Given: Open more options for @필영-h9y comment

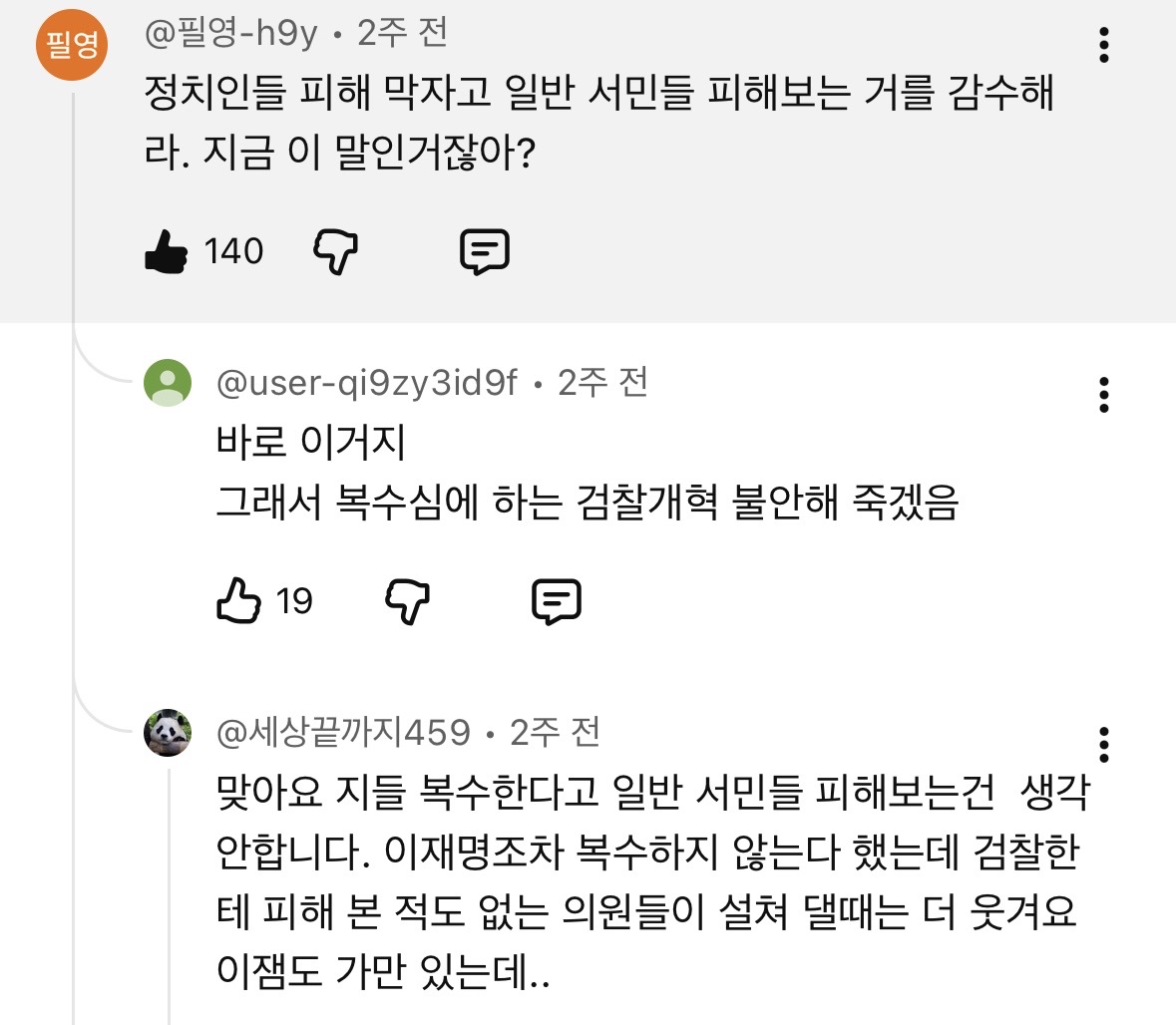Looking at the screenshot, I should (x=1104, y=45).
